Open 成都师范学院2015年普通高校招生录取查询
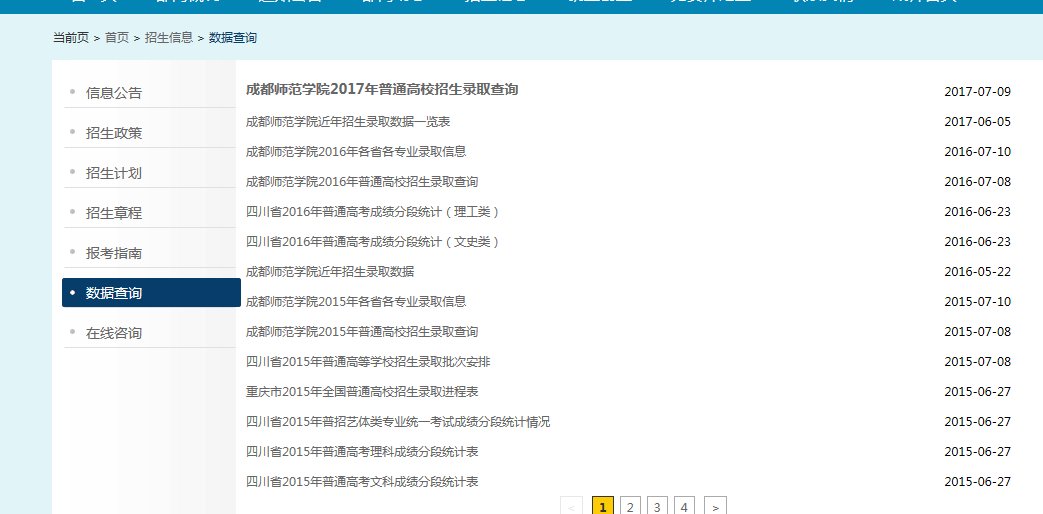1043x514 pixels. 362,331
